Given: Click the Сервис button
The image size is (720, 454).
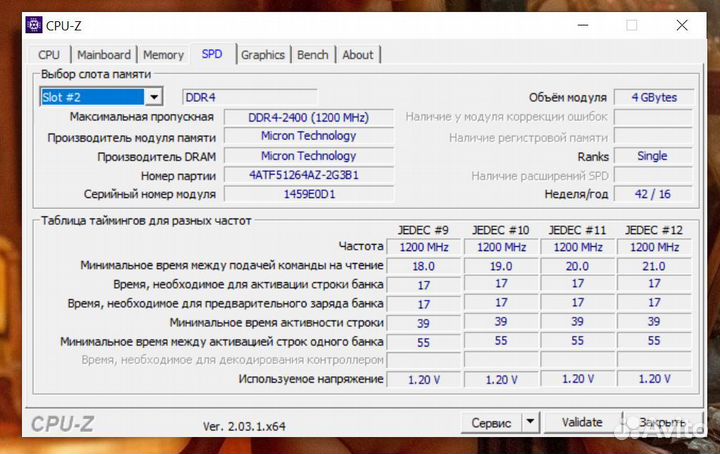Looking at the screenshot, I should [x=491, y=423].
